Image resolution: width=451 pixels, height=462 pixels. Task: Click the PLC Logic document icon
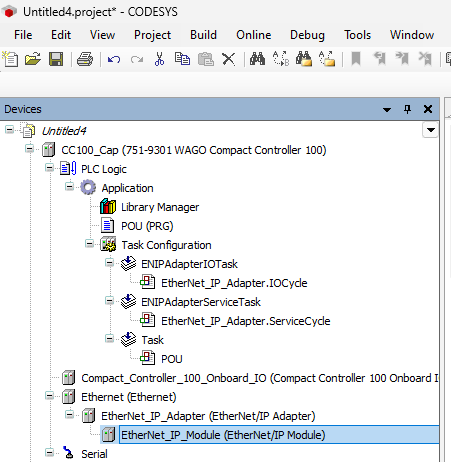click(68, 168)
